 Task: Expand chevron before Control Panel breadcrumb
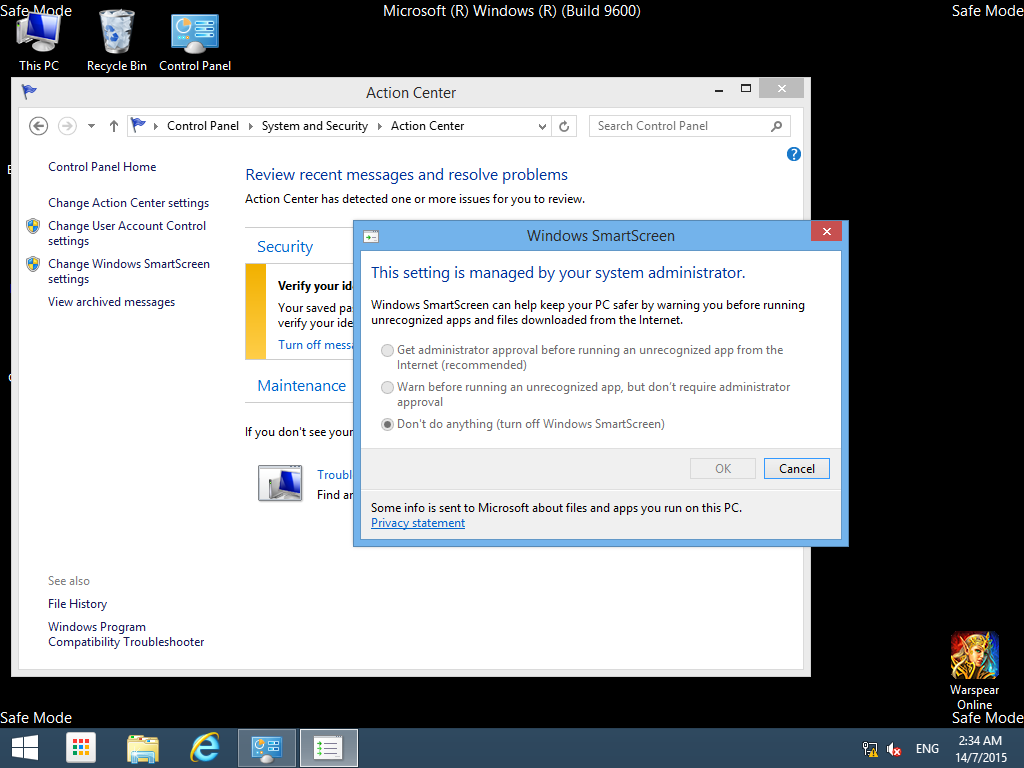pyautogui.click(x=155, y=126)
